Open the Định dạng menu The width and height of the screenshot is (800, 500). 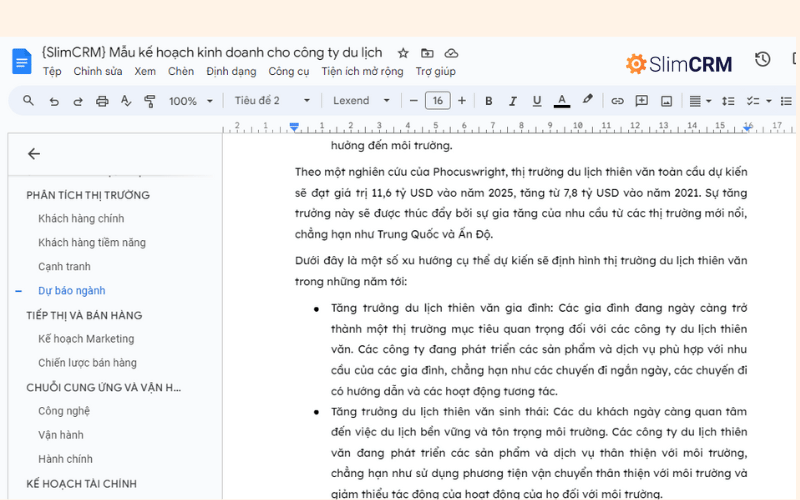[231, 71]
